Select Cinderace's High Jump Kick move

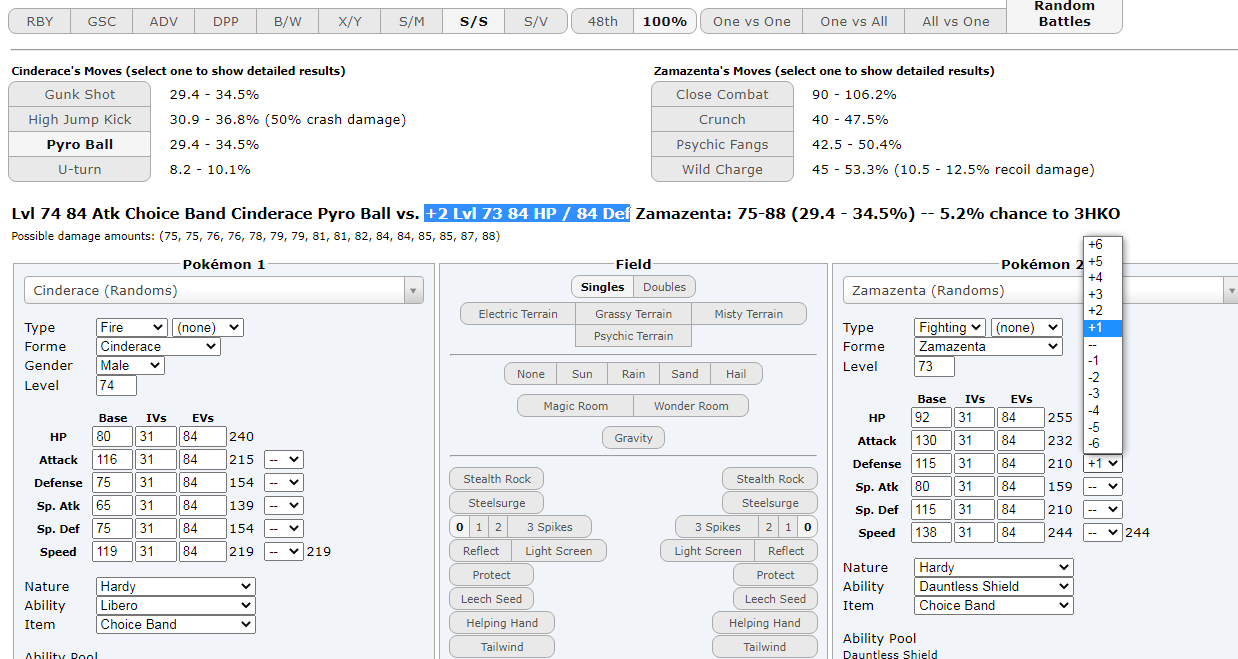point(79,119)
